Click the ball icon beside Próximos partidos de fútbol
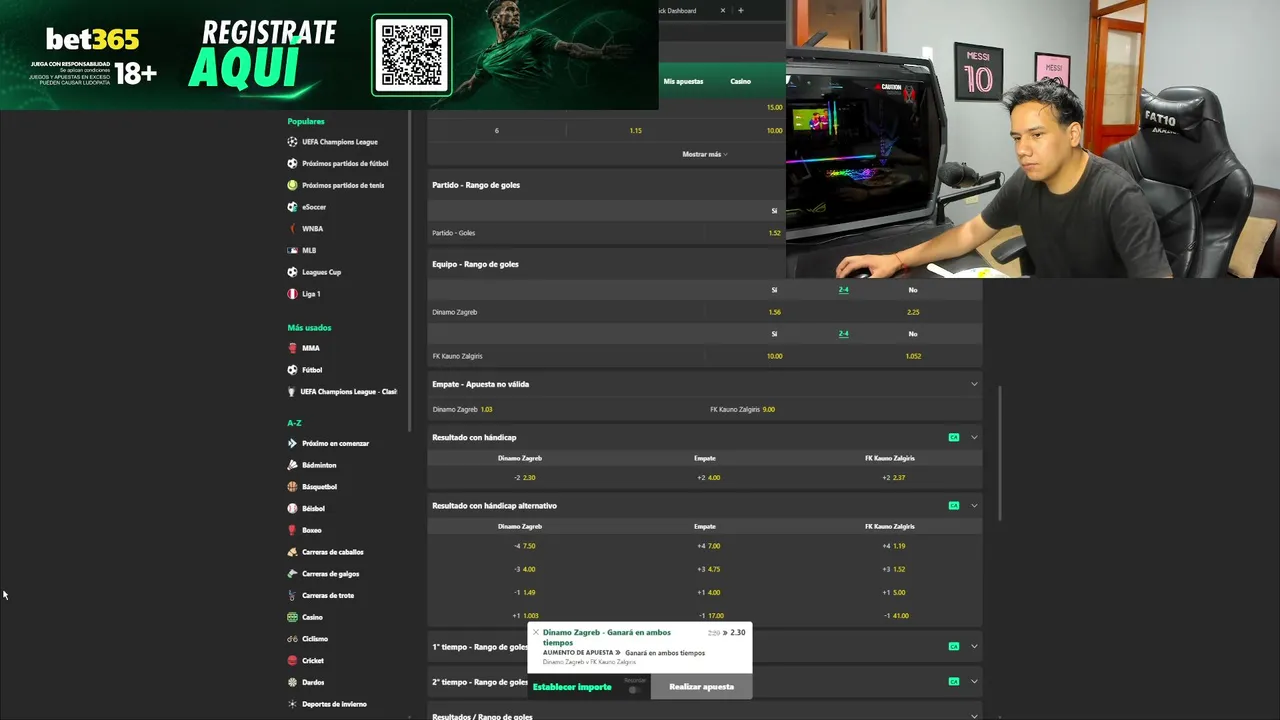This screenshot has height=720, width=1280. click(292, 163)
